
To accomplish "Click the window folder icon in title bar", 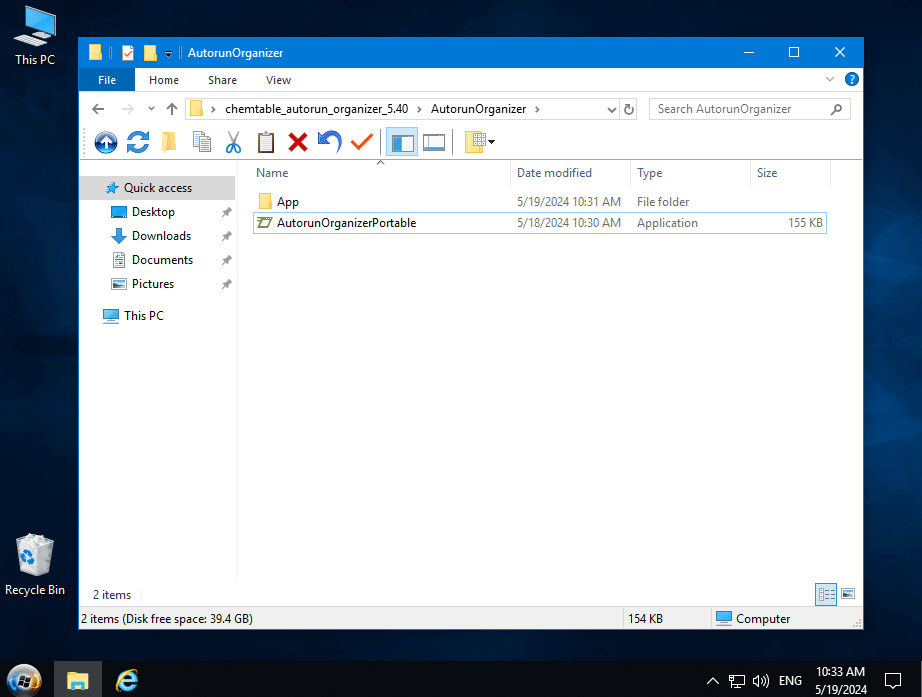I will 95,52.
